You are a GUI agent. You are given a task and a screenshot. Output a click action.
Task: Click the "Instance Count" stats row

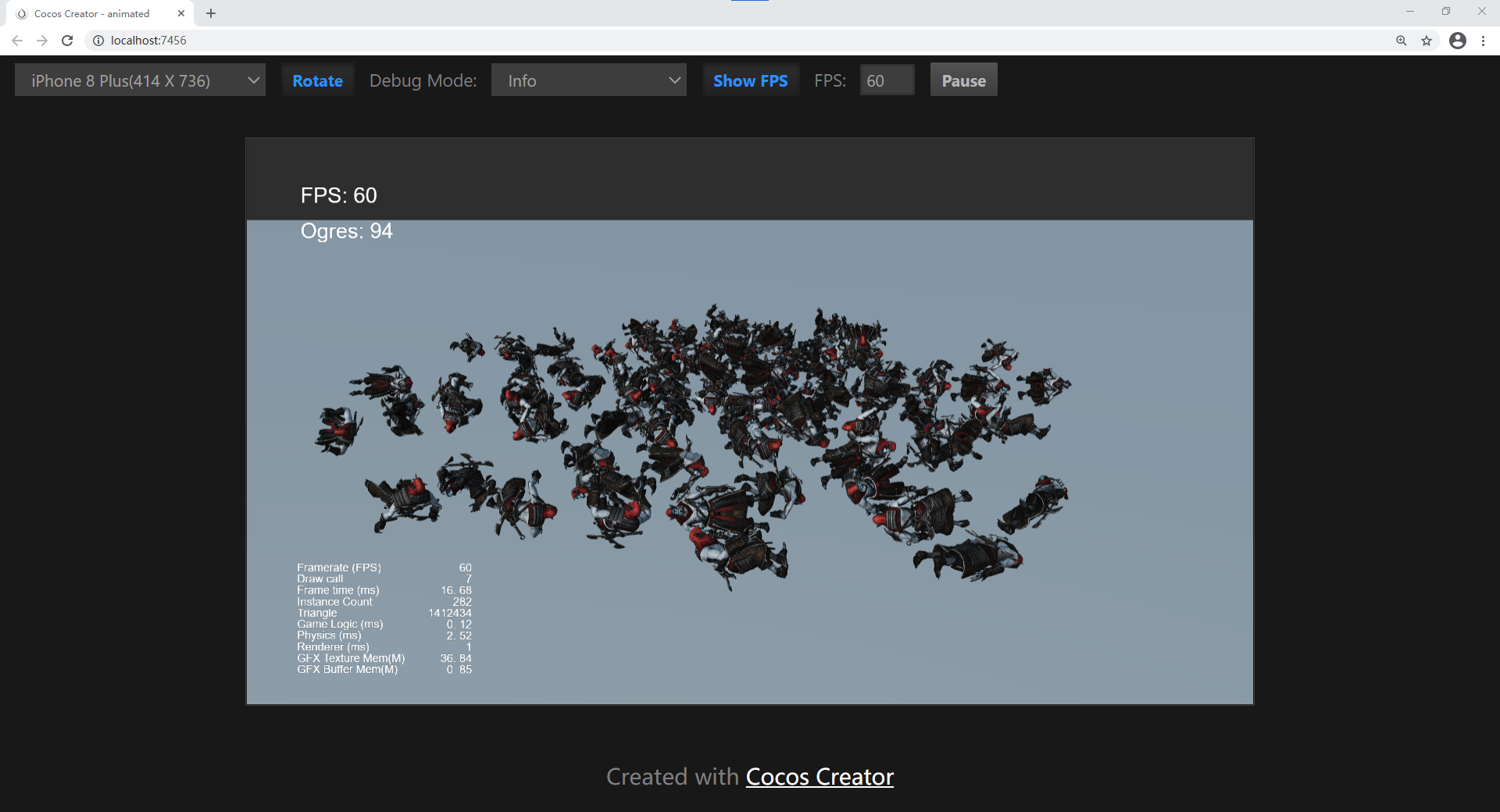click(384, 601)
